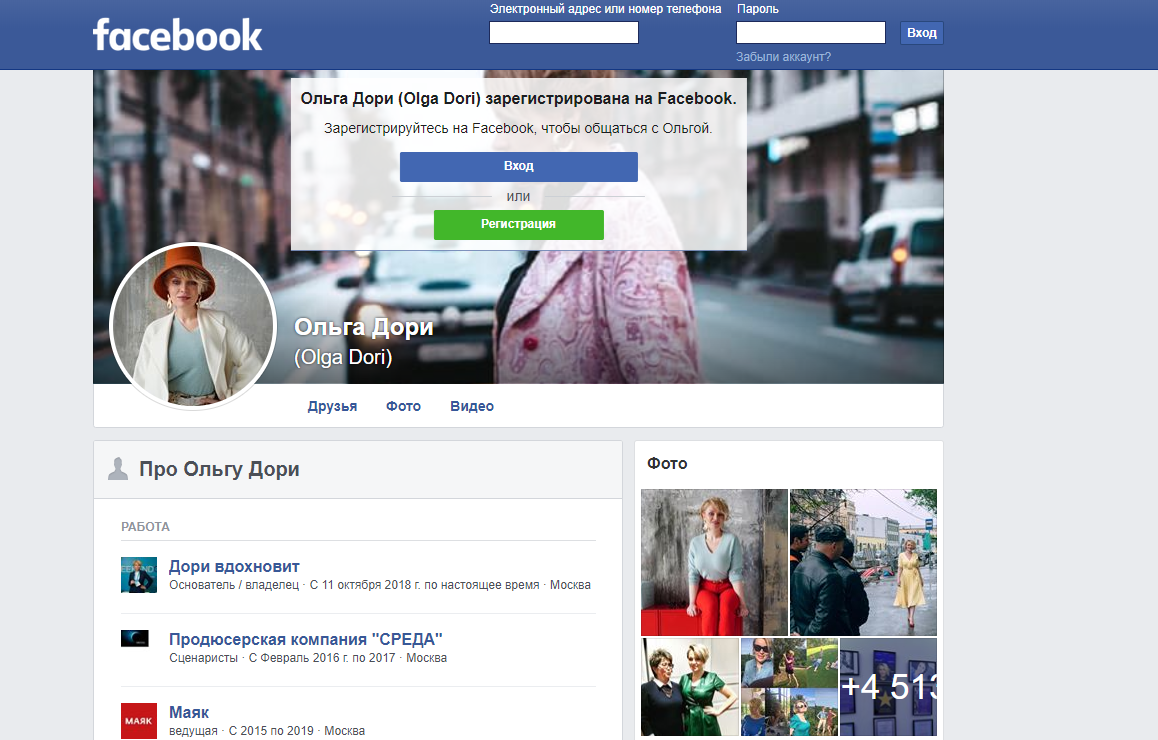Click the text Сценаристы
Screen dimensions: 1158x740
[204, 658]
